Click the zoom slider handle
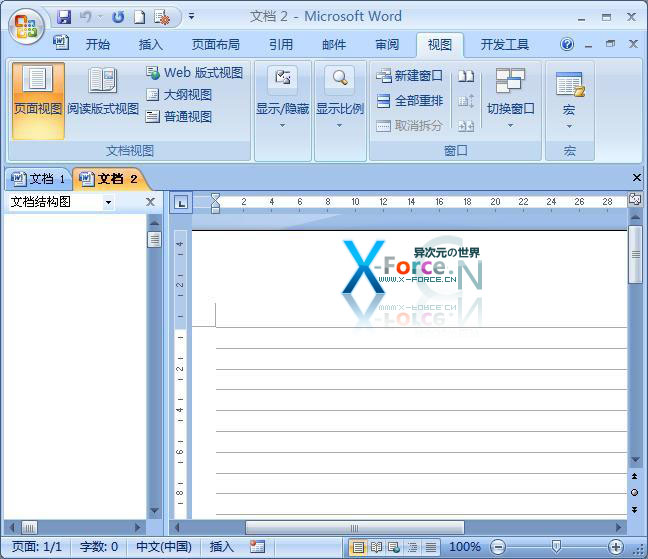Screen dimensions: 648x559 click(x=556, y=547)
